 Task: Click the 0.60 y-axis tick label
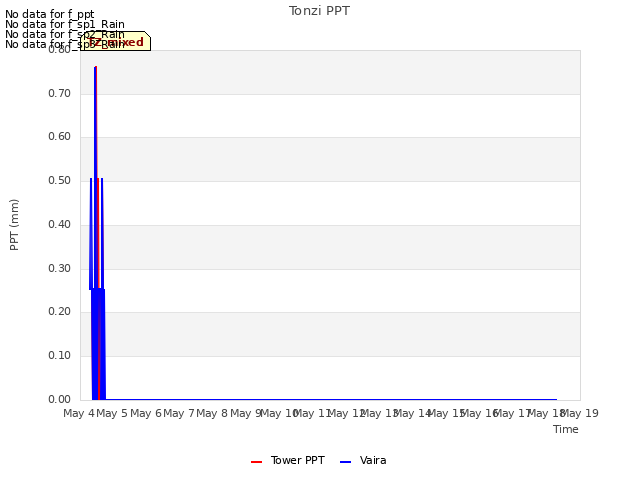(59, 136)
